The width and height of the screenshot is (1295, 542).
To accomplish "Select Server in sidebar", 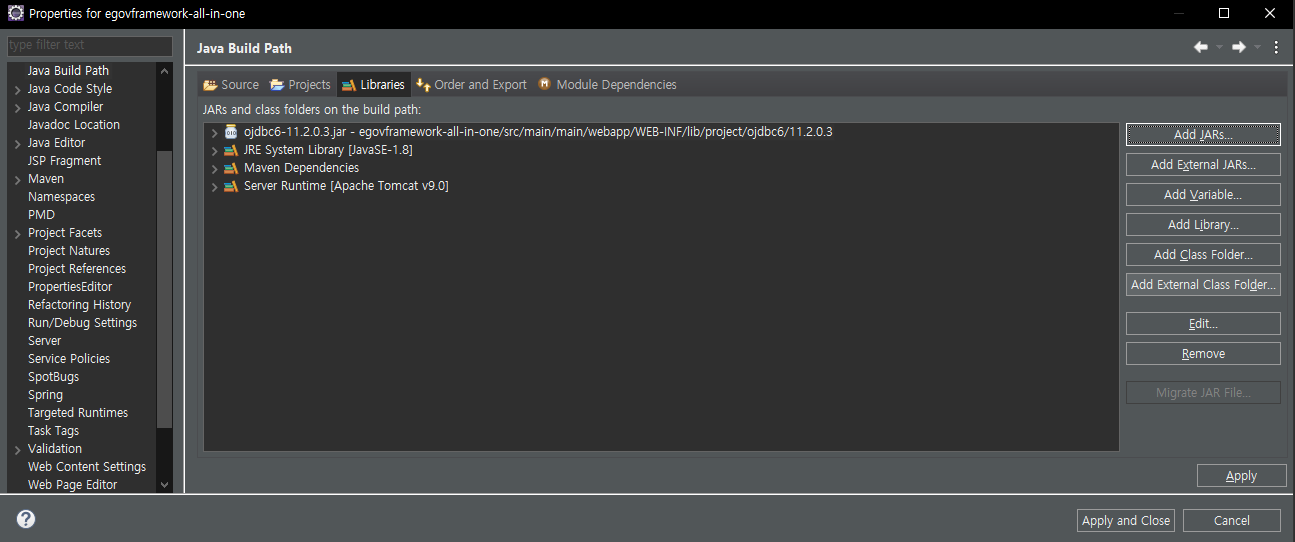I will click(44, 341).
